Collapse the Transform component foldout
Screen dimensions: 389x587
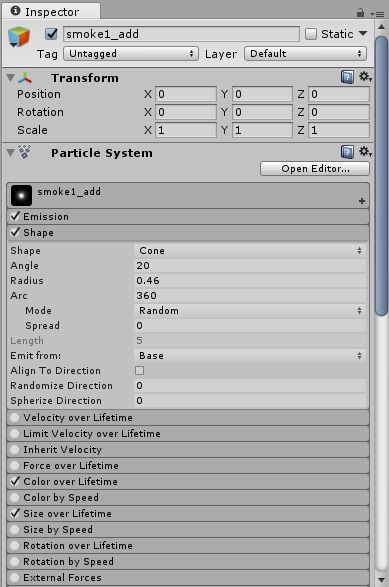(x=10, y=78)
